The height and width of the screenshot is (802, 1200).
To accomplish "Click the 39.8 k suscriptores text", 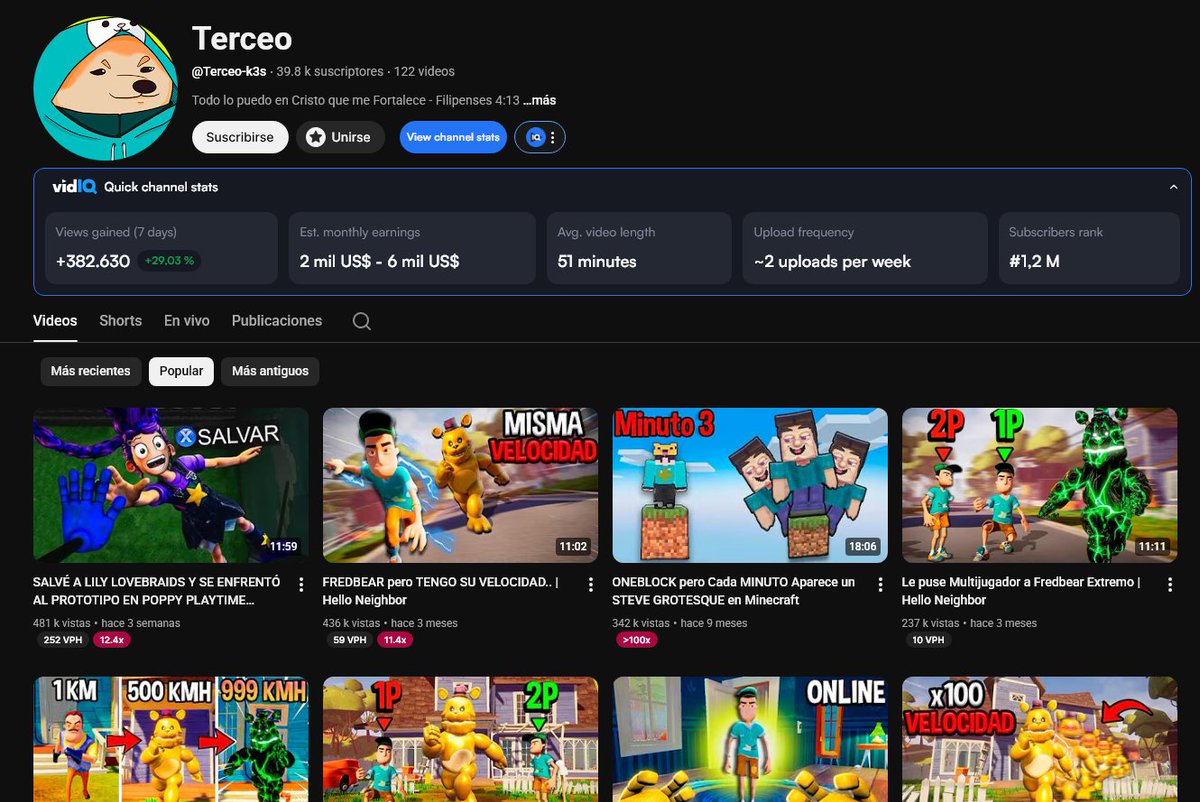I will (x=330, y=72).
